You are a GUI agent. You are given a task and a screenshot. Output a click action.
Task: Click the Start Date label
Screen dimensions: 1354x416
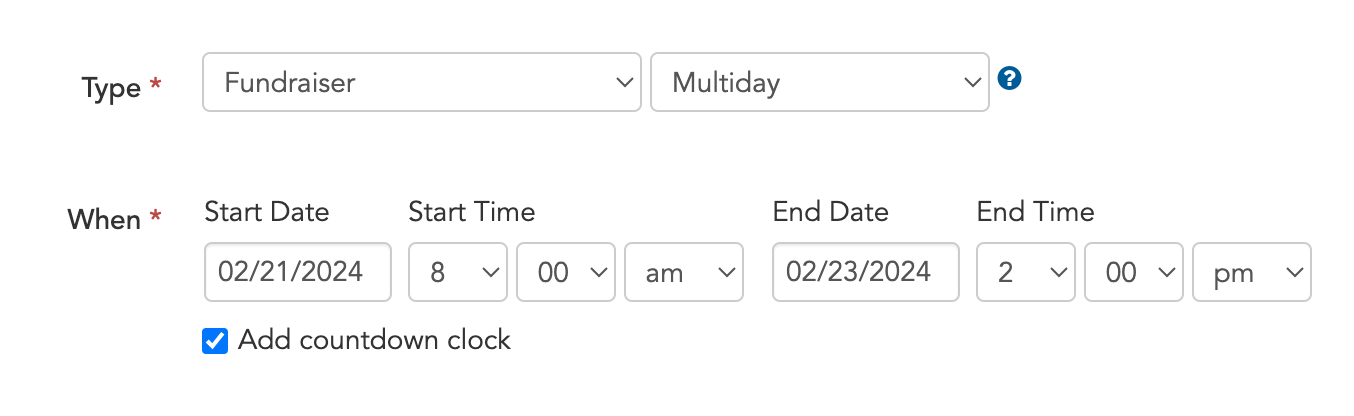(266, 212)
